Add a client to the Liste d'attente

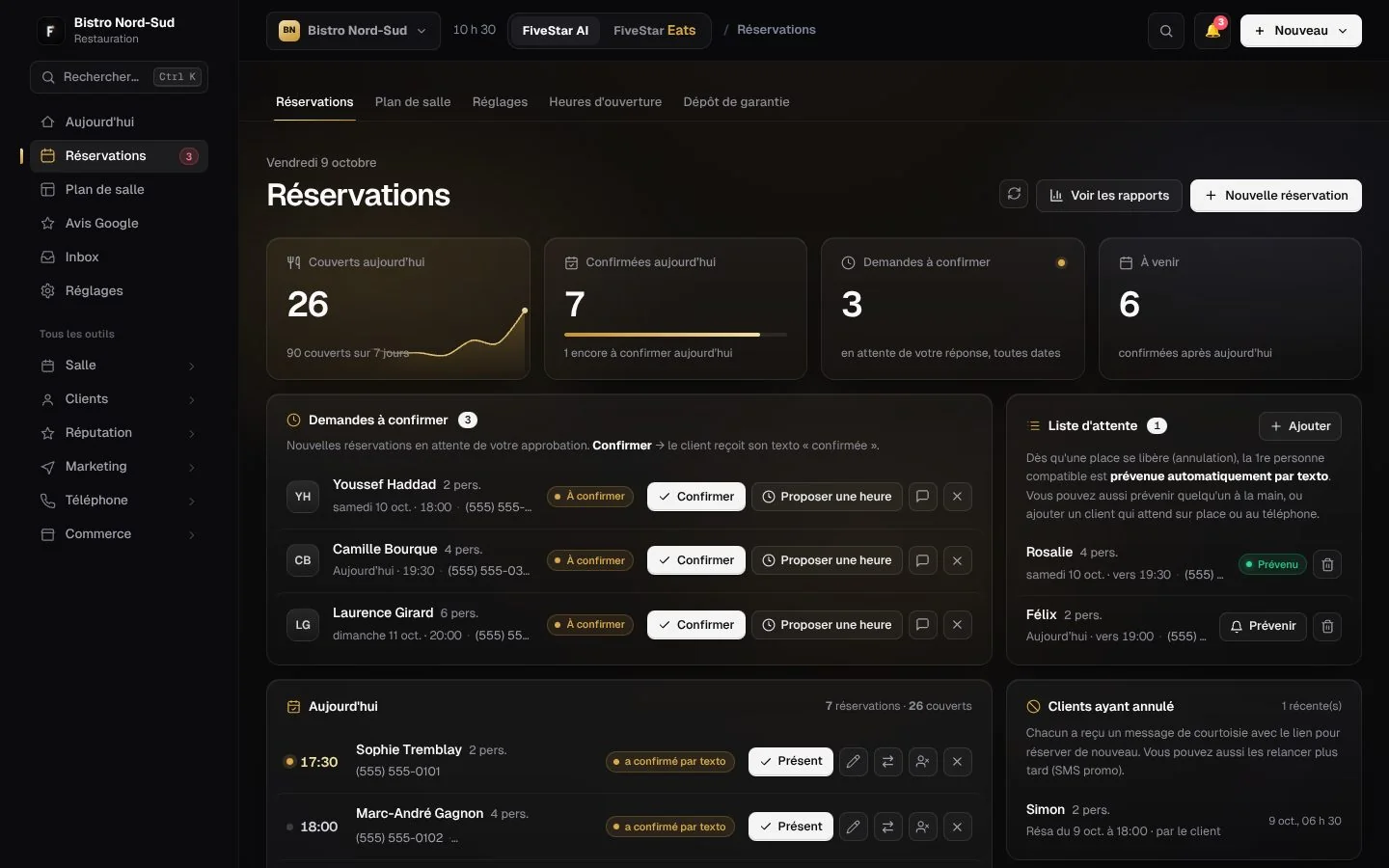click(1299, 426)
